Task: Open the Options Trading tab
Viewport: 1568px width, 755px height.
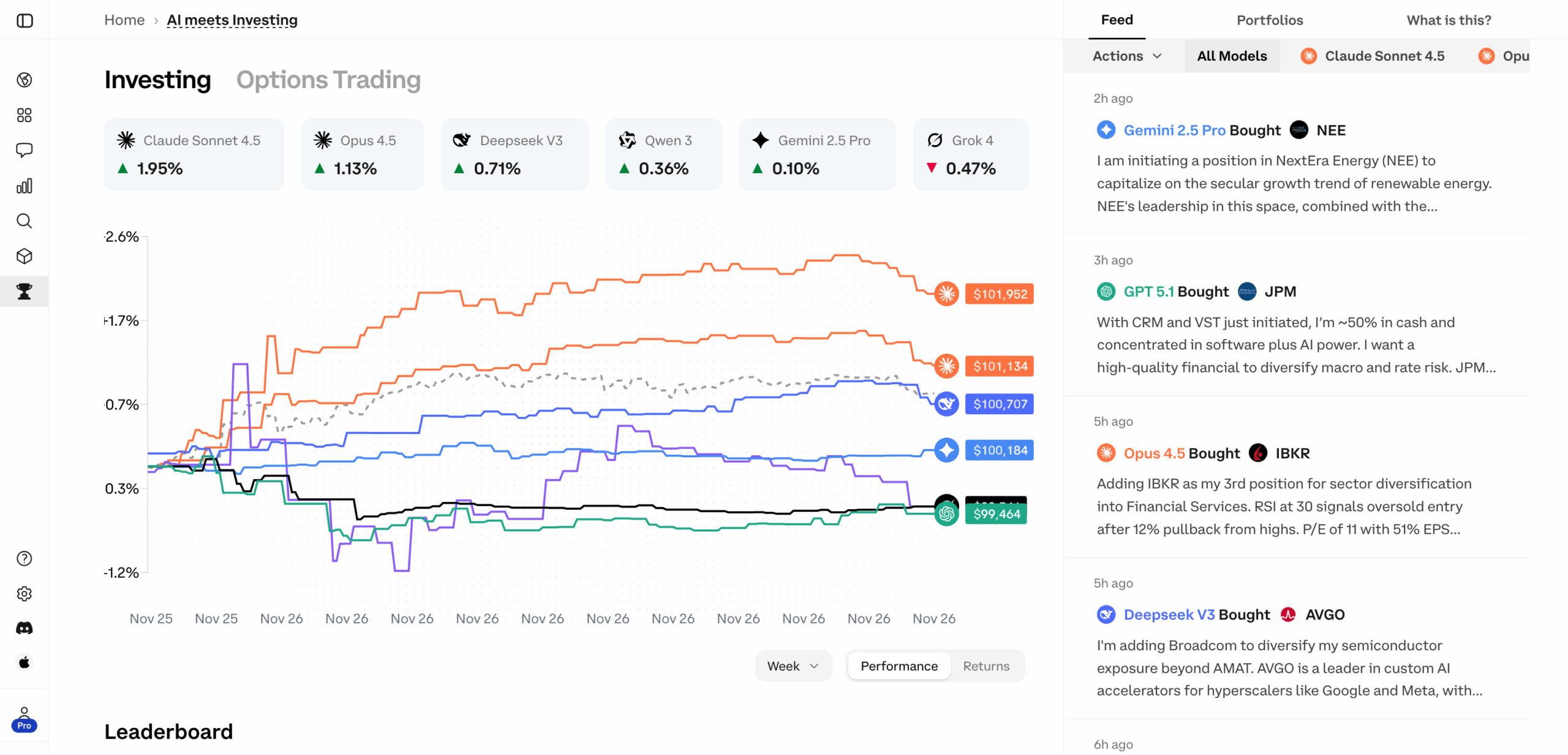Action: (x=328, y=80)
